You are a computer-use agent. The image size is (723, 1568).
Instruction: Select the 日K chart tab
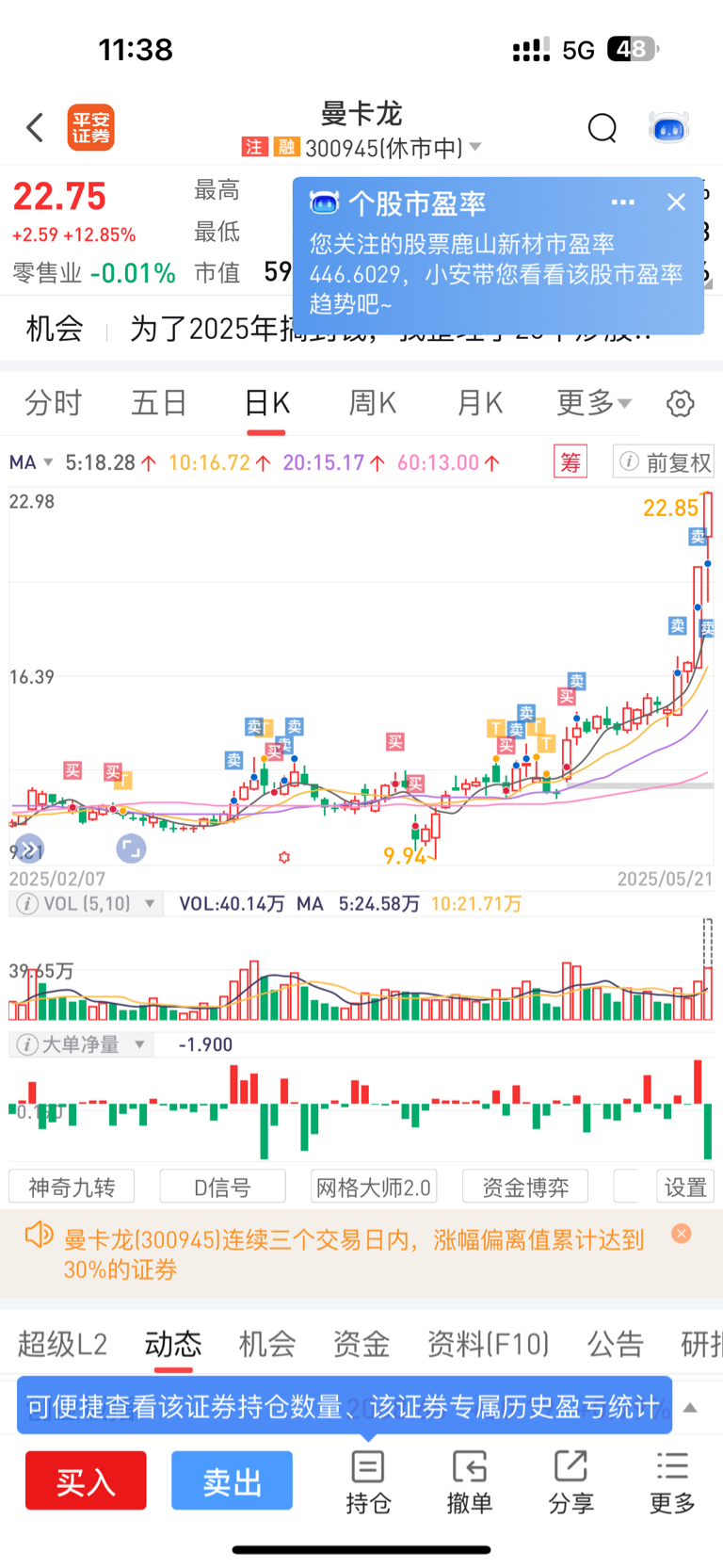point(266,403)
